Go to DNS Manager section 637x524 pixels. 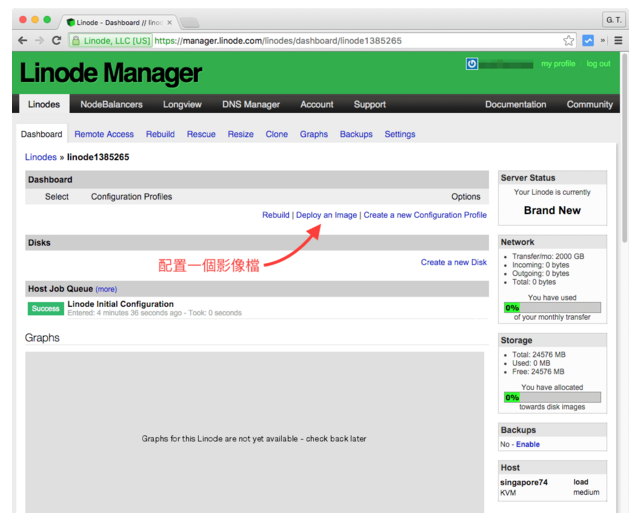pos(250,104)
